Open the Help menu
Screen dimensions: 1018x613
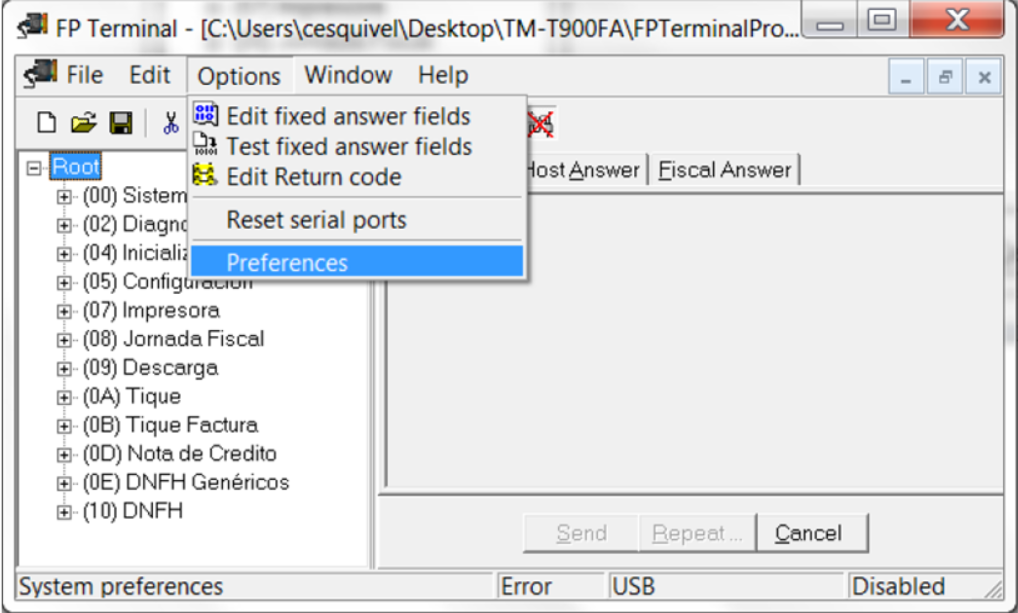pyautogui.click(x=443, y=75)
